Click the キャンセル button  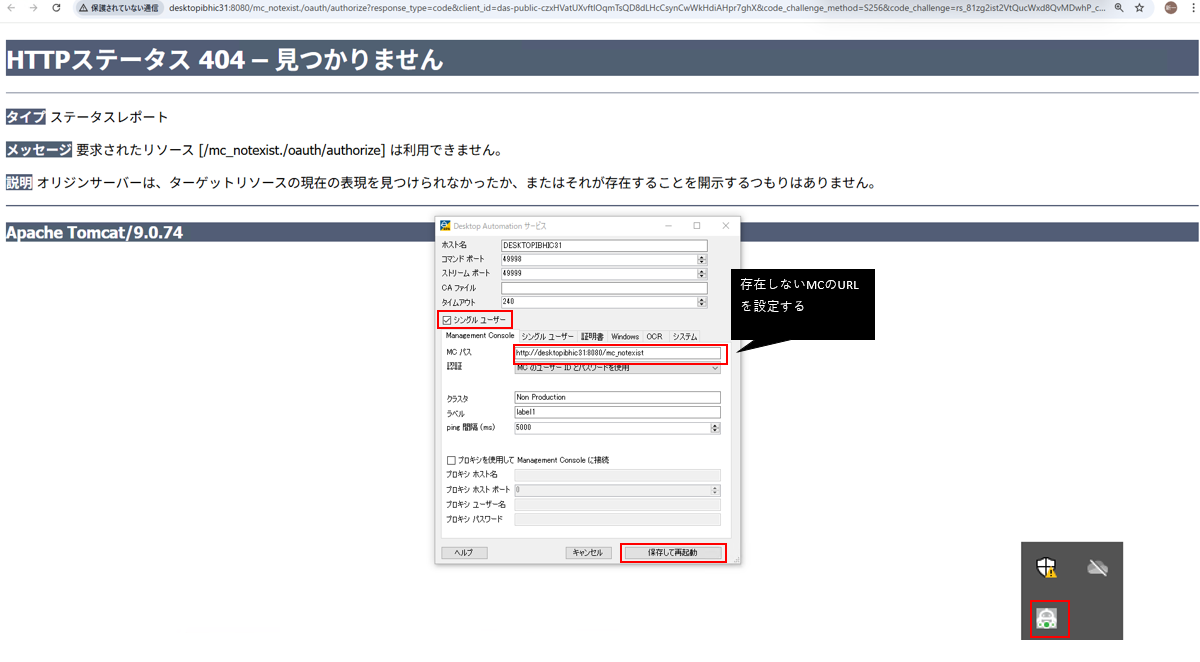click(589, 553)
